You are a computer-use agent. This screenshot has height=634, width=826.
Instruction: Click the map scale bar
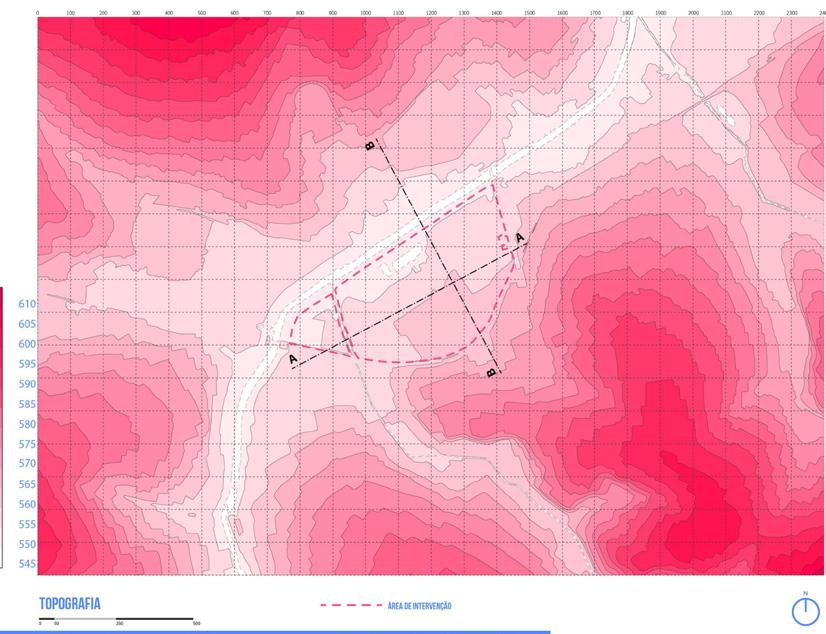pos(116,619)
